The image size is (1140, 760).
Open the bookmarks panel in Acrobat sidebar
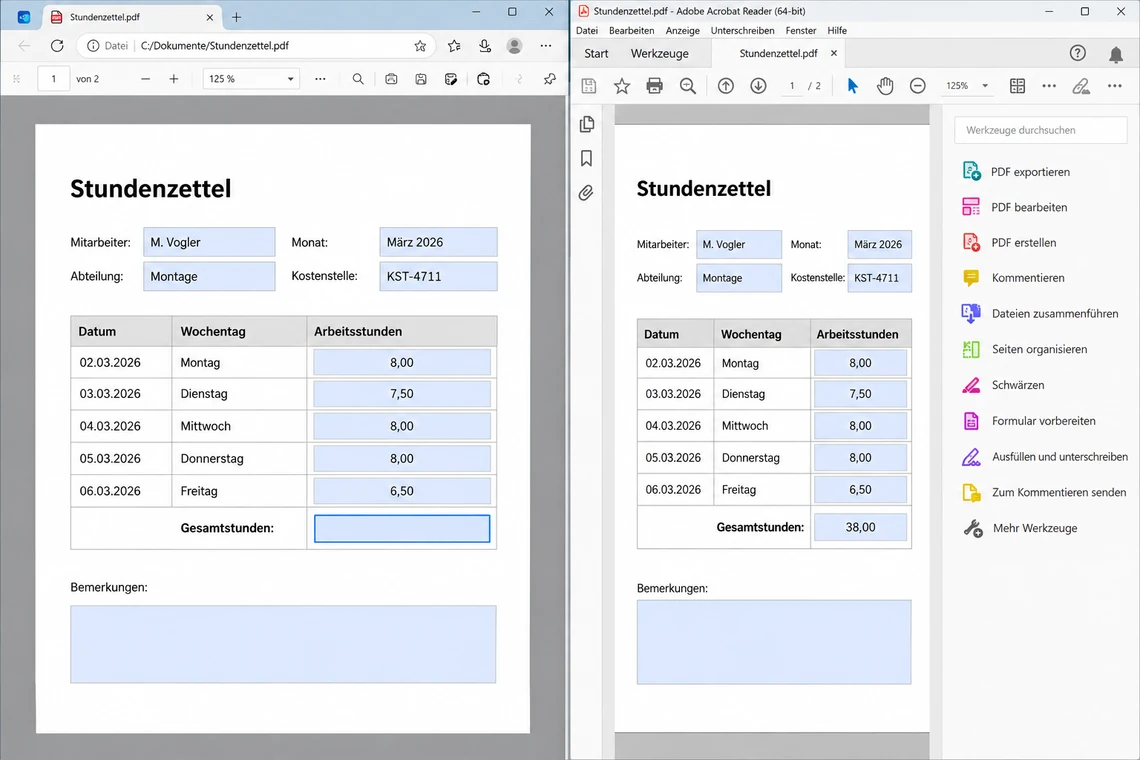coord(587,159)
